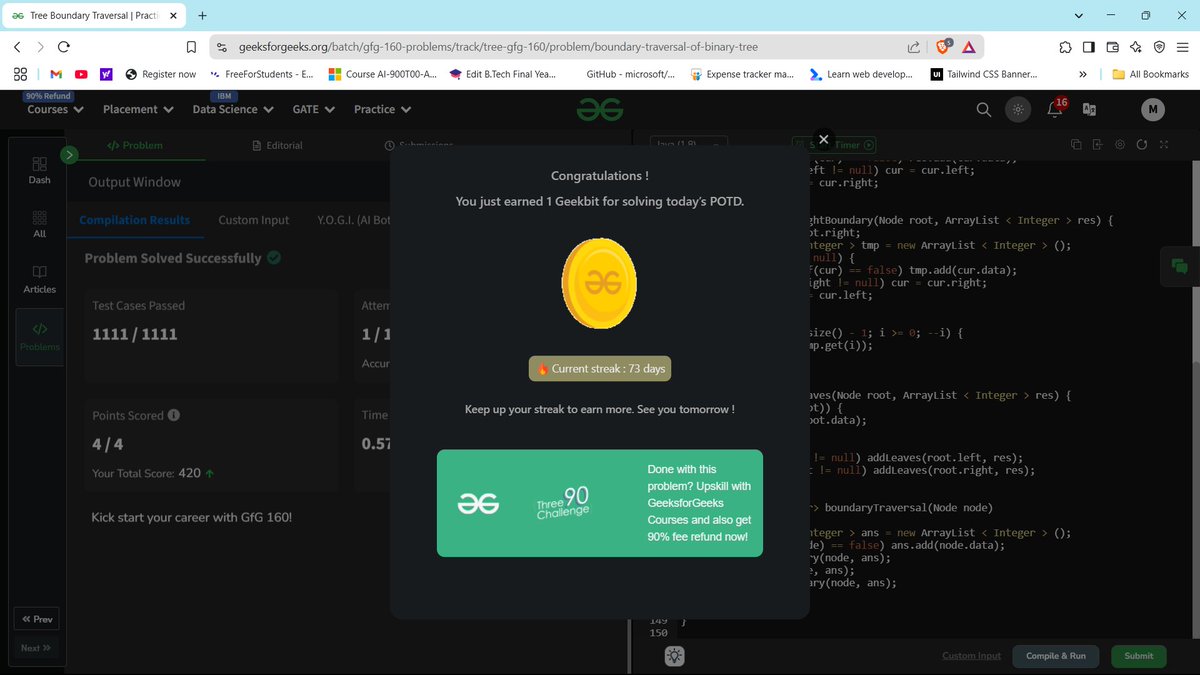Open the Three 90 Challenge green banner

[600, 503]
